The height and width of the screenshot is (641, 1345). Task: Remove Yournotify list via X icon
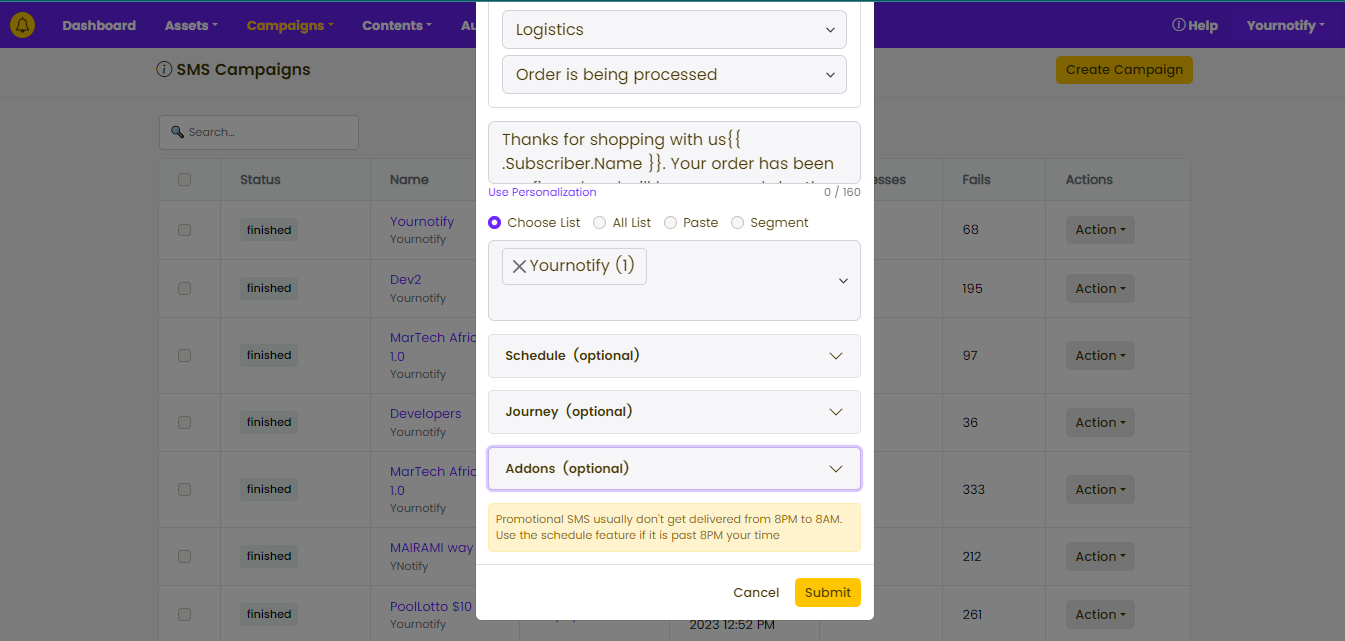click(x=519, y=266)
